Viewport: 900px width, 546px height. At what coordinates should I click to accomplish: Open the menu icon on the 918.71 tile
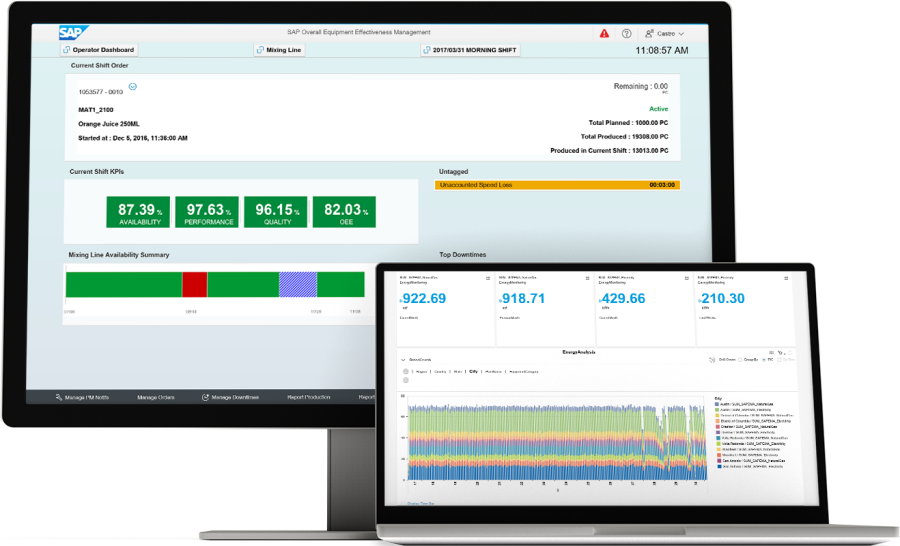tap(587, 278)
